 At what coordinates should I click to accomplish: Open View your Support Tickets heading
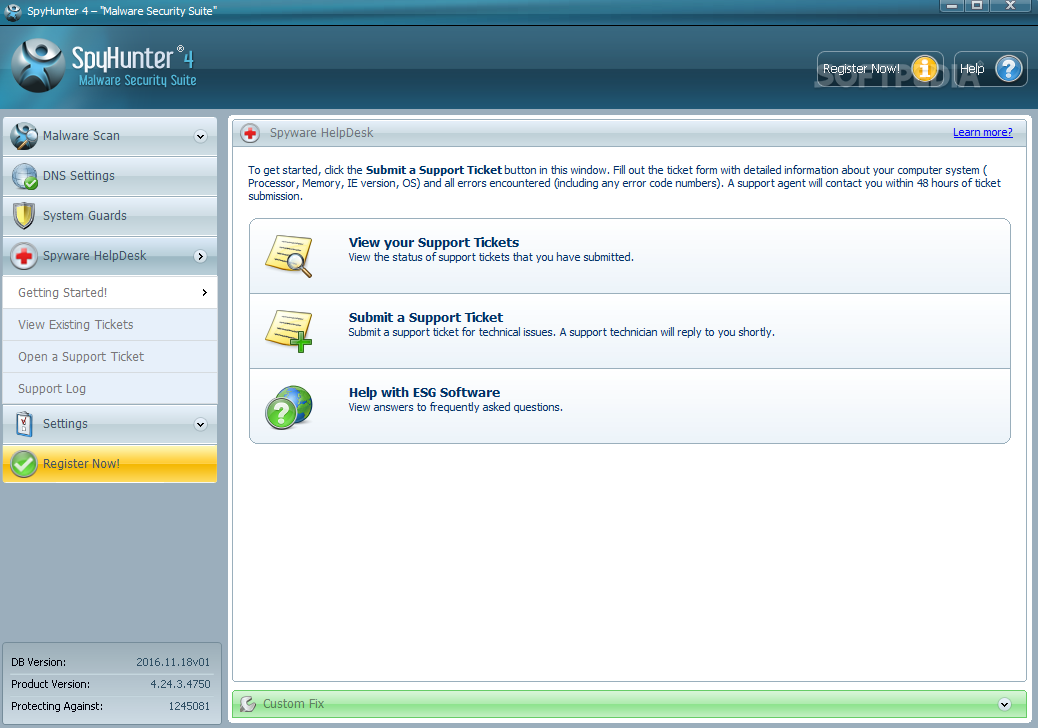(x=434, y=242)
